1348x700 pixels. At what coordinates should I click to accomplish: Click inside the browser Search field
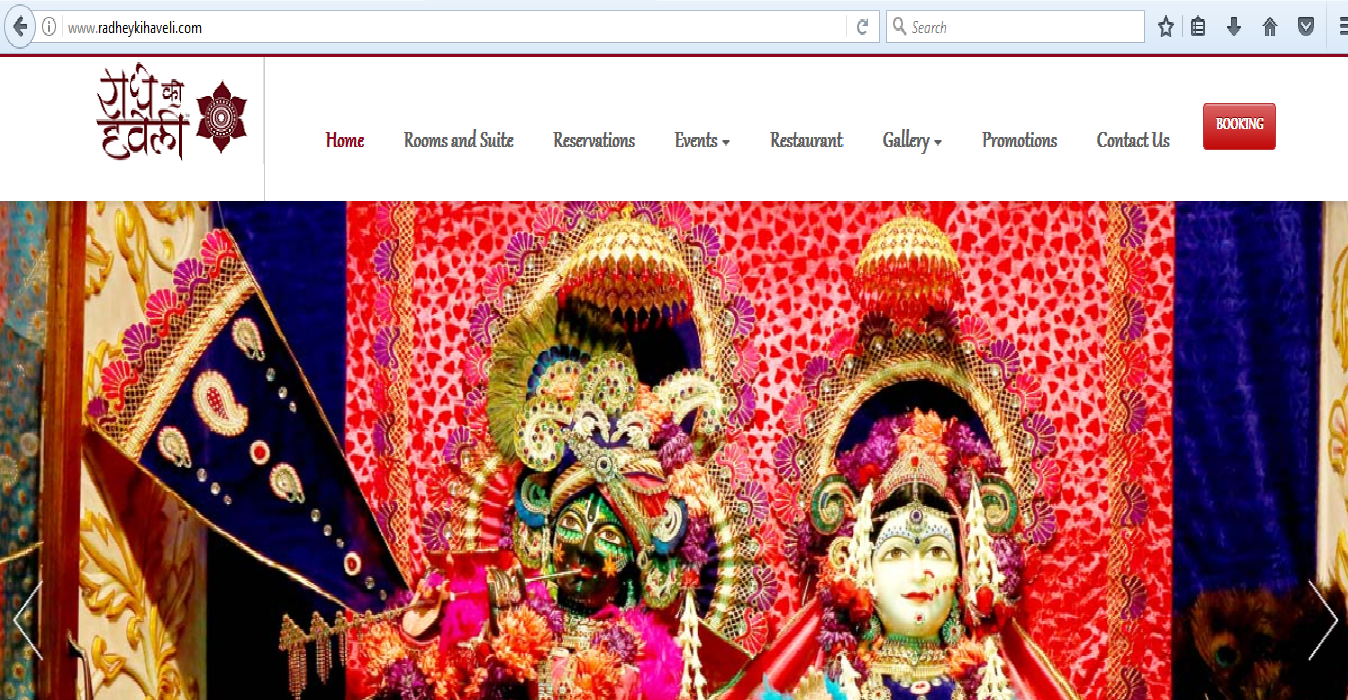tap(1020, 27)
